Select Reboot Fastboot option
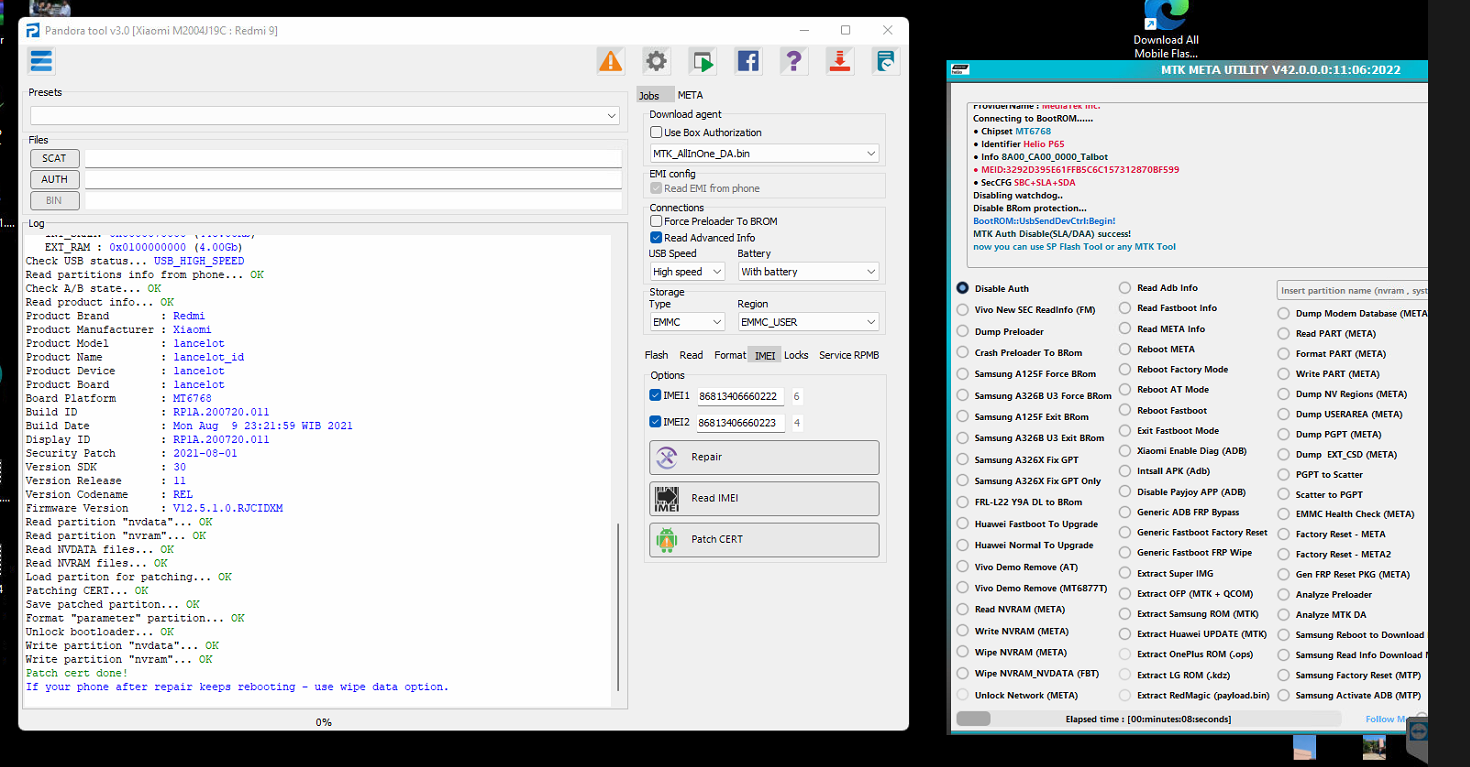The height and width of the screenshot is (767, 1470). pos(1125,410)
